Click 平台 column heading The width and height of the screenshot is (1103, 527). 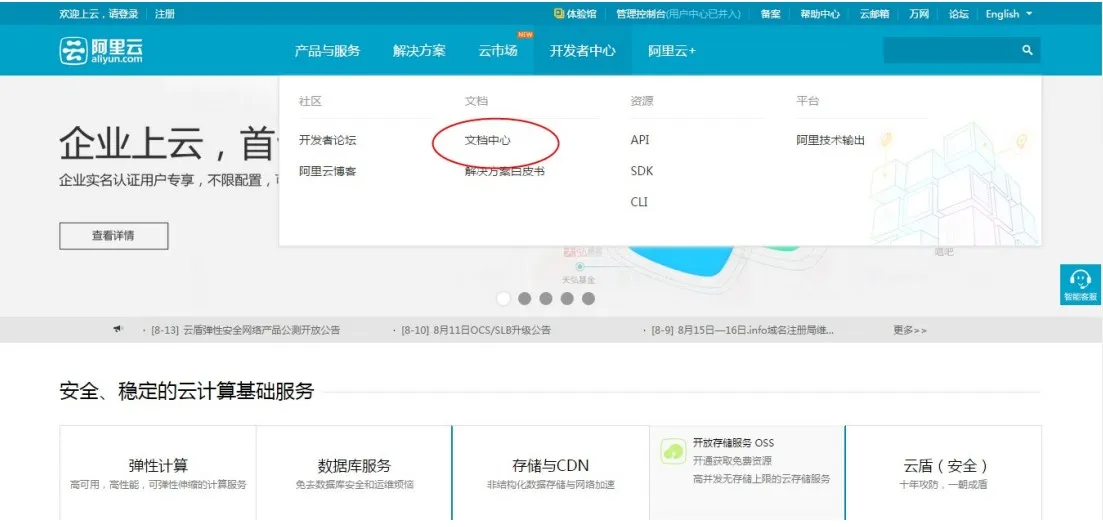point(808,101)
